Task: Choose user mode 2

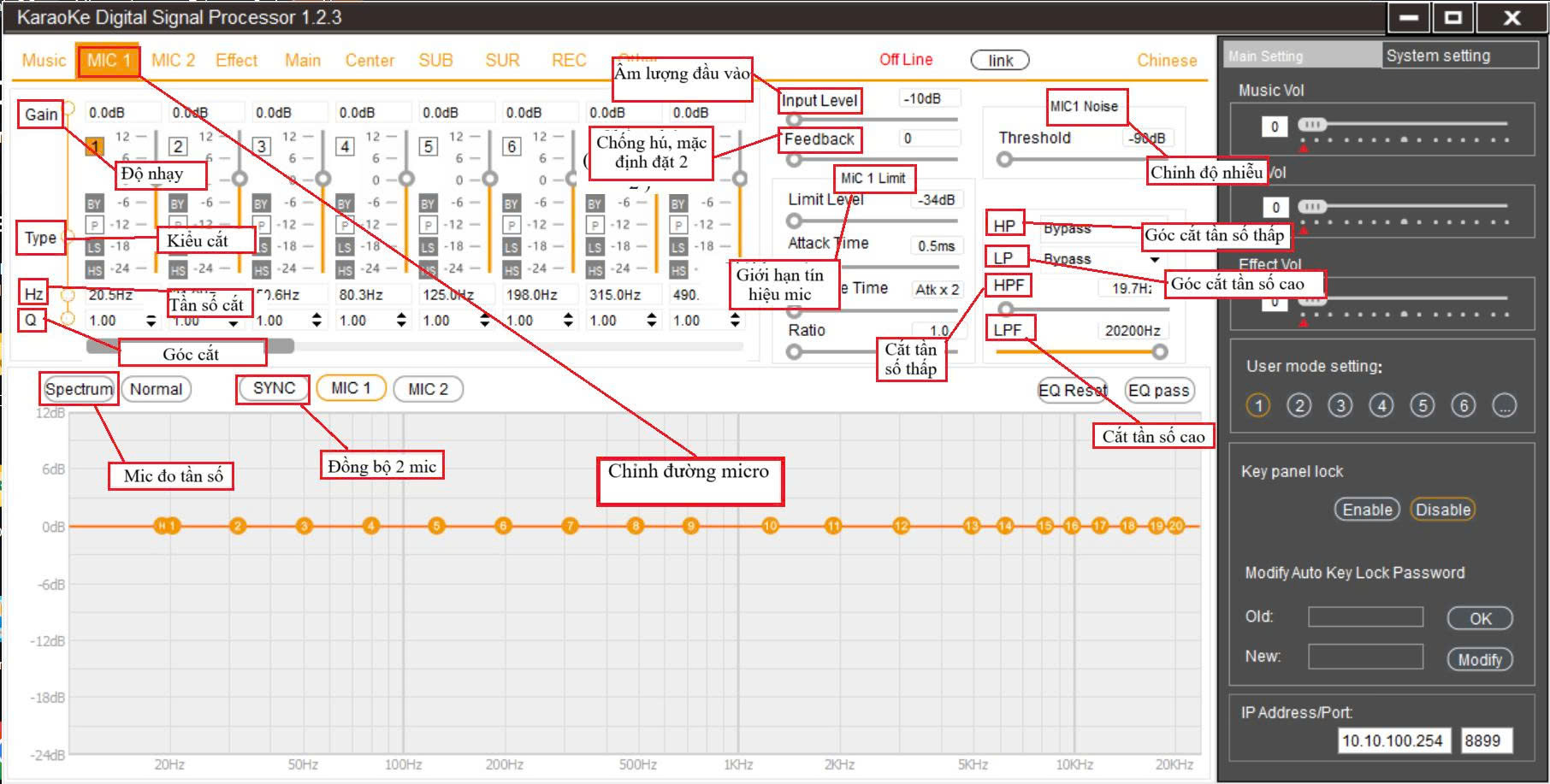Action: coord(1299,405)
